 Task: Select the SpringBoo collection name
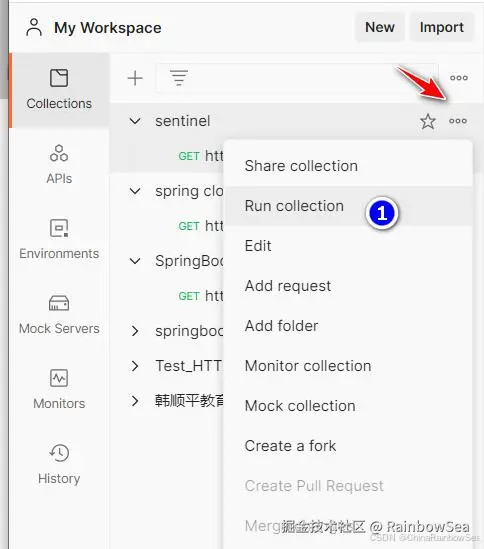189,261
